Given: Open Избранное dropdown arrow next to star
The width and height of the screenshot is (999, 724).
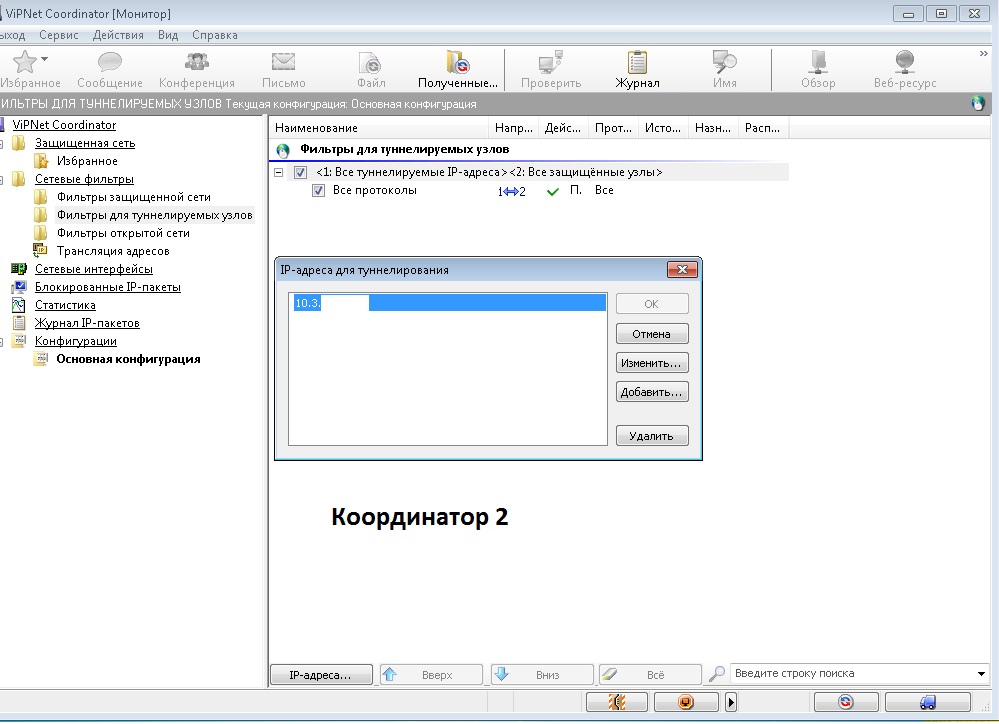Looking at the screenshot, I should click(x=45, y=59).
